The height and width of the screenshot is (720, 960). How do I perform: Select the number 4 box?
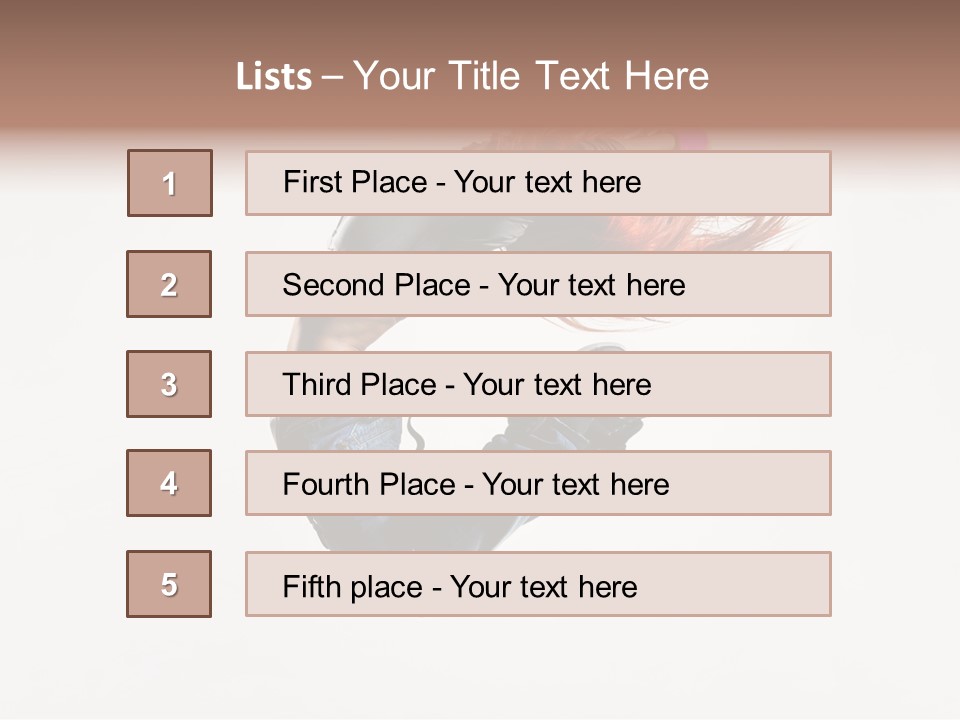click(x=169, y=483)
